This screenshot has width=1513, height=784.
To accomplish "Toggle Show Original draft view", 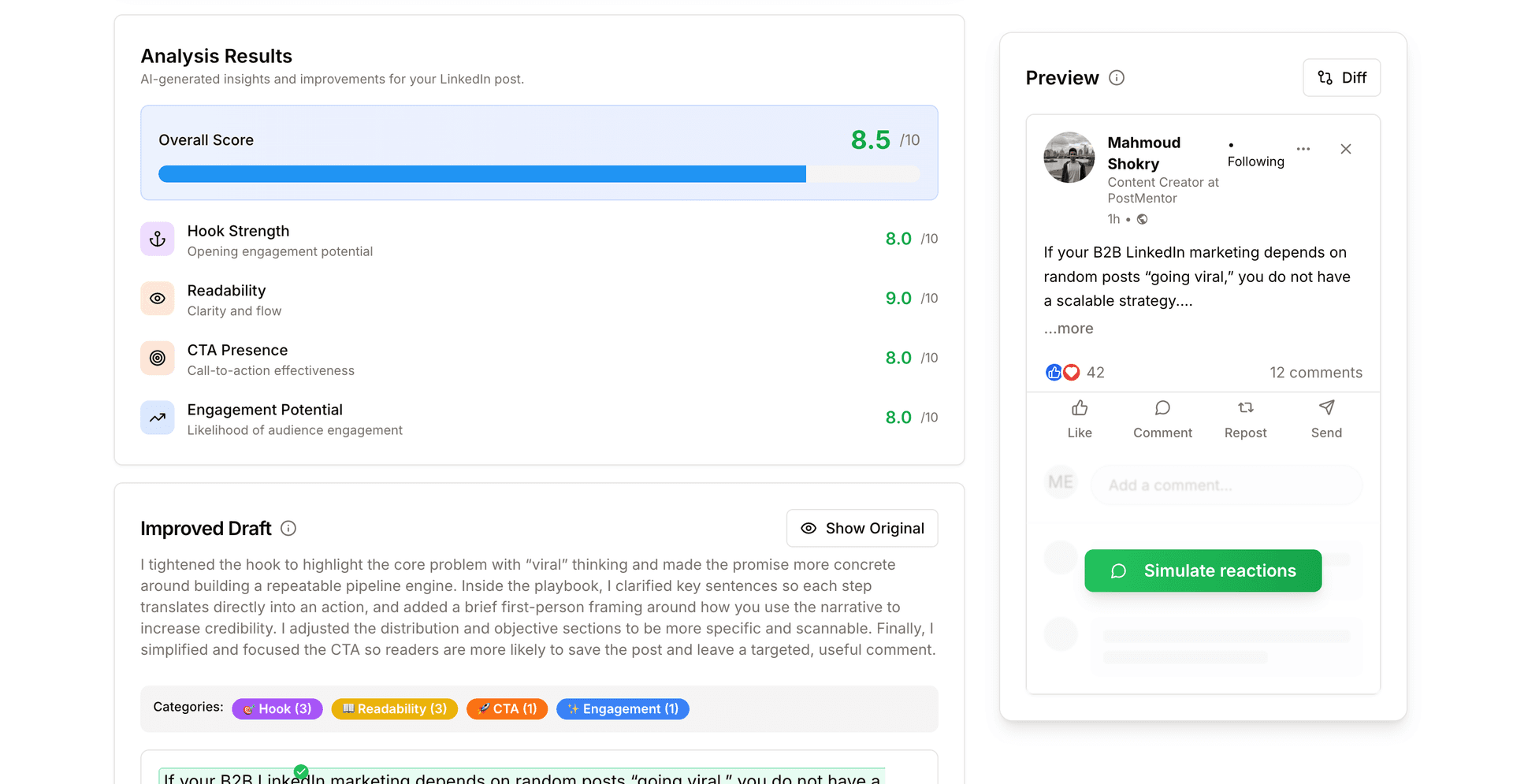I will [862, 529].
